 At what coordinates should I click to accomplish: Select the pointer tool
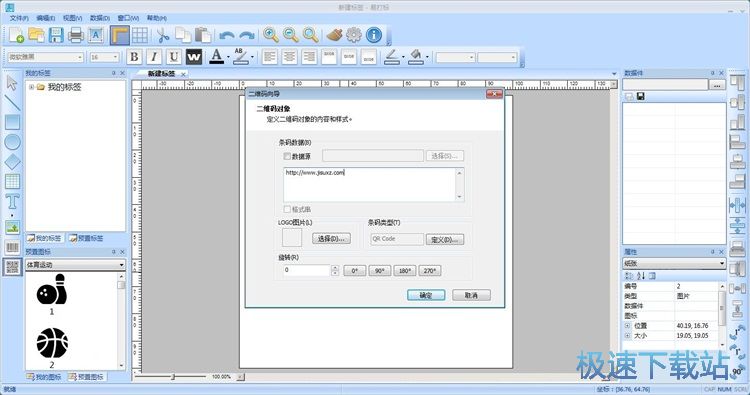click(x=12, y=83)
